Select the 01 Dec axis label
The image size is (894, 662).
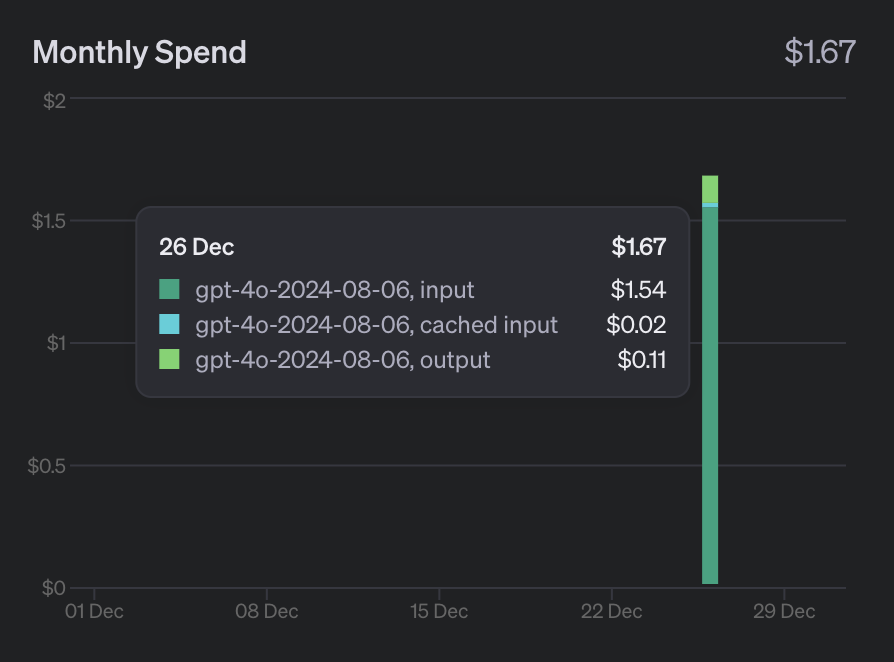click(94, 611)
